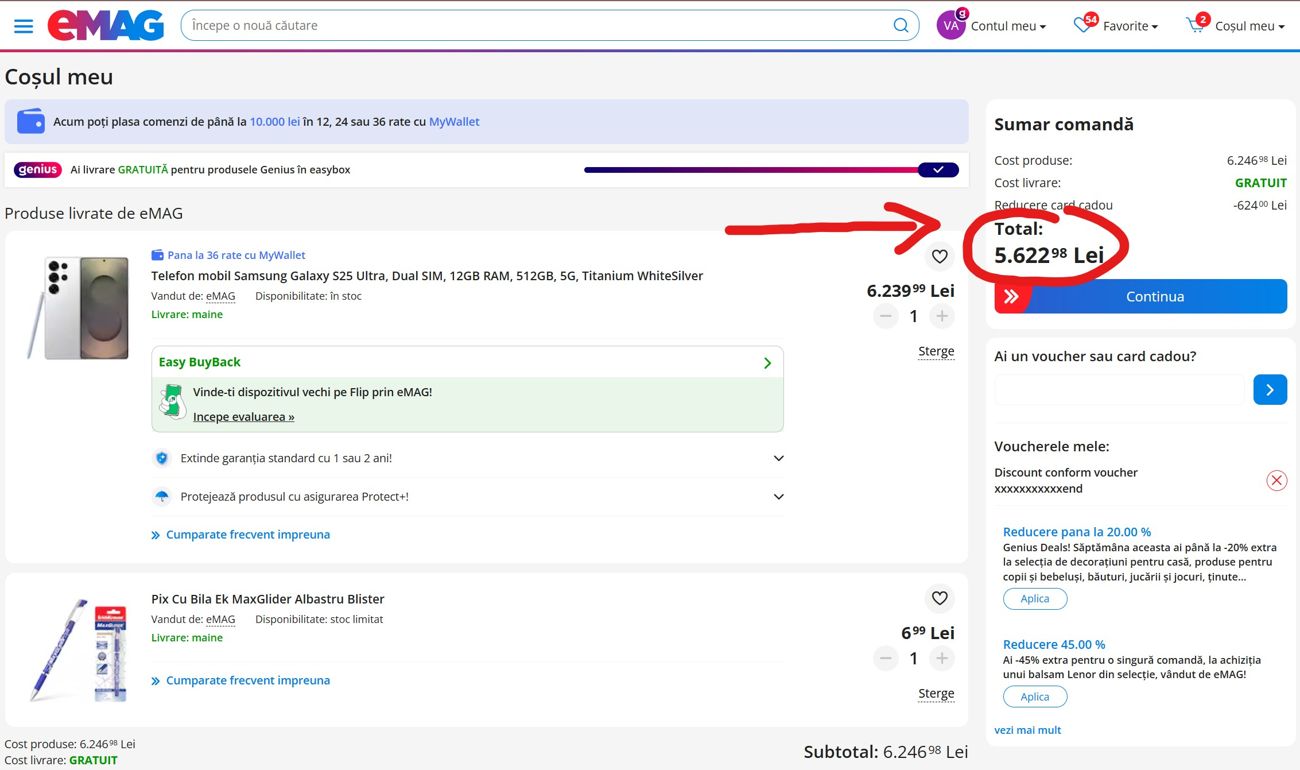The width and height of the screenshot is (1300, 770).
Task: Open Easy BuyBack chevron
Action: (767, 362)
